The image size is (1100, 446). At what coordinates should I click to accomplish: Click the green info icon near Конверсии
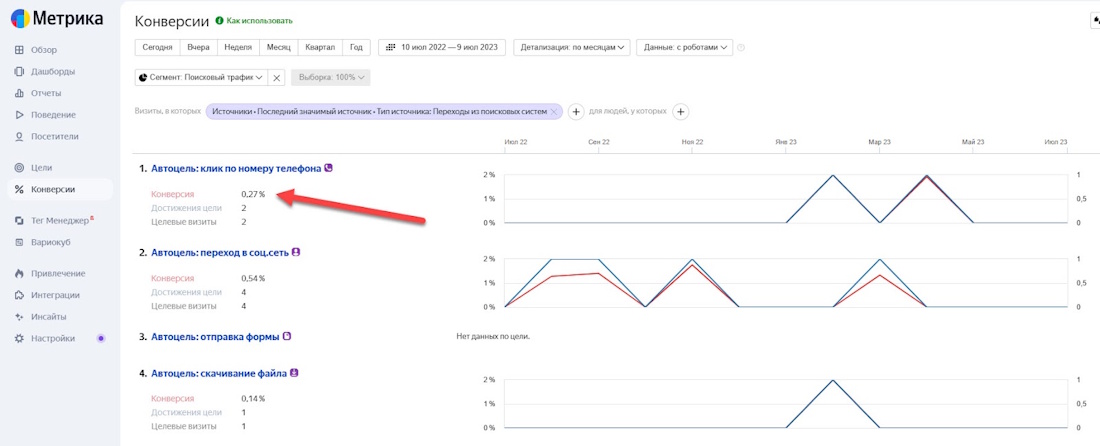coord(219,20)
